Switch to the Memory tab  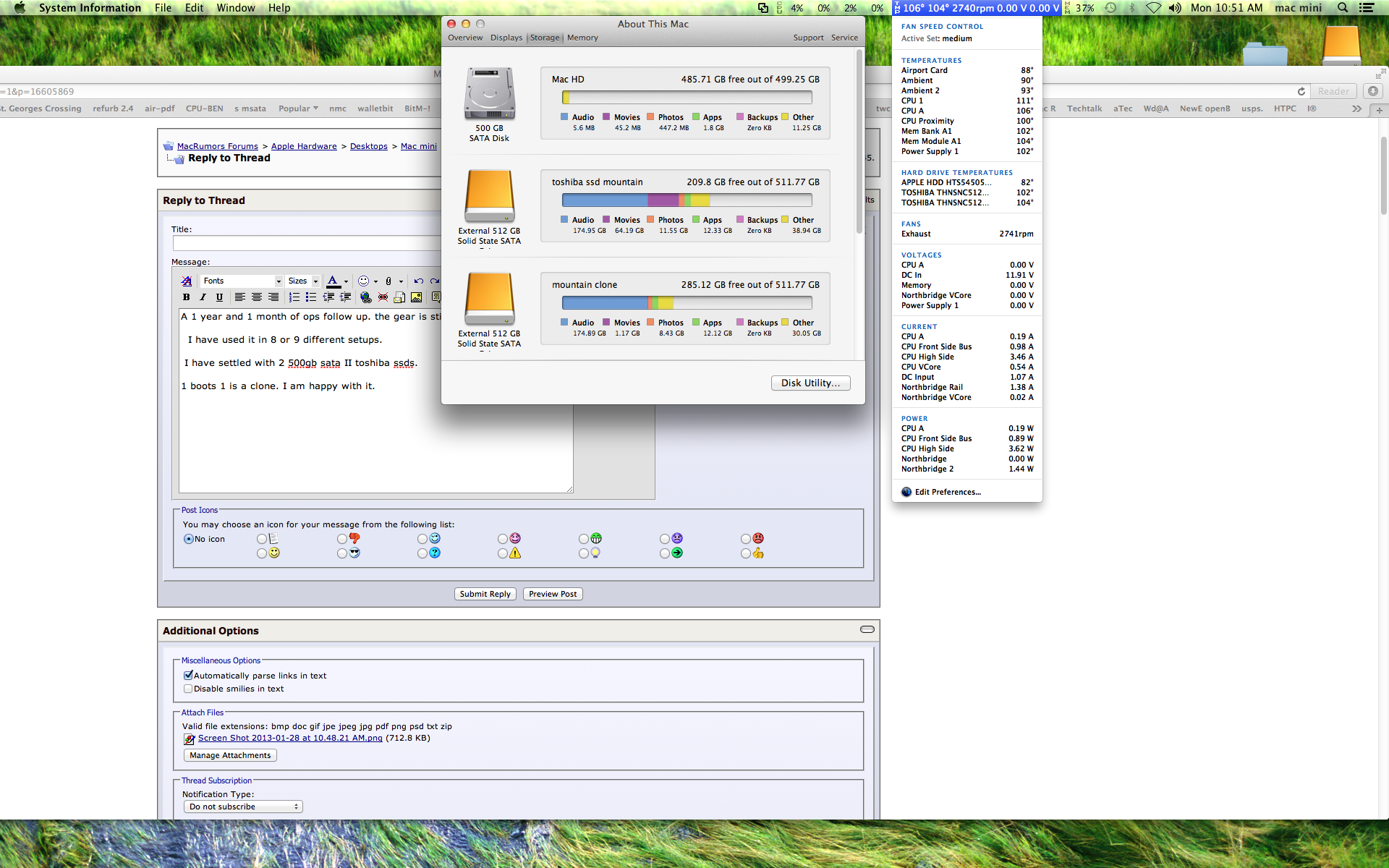(582, 38)
